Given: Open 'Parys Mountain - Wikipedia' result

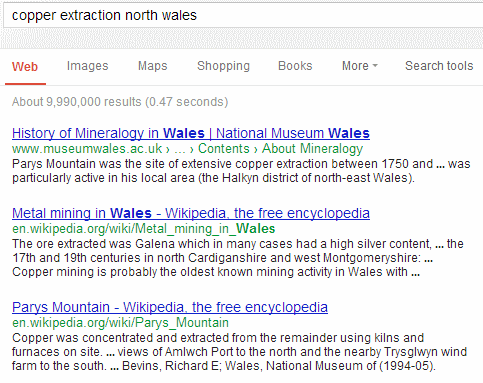Looking at the screenshot, I should 170,307.
